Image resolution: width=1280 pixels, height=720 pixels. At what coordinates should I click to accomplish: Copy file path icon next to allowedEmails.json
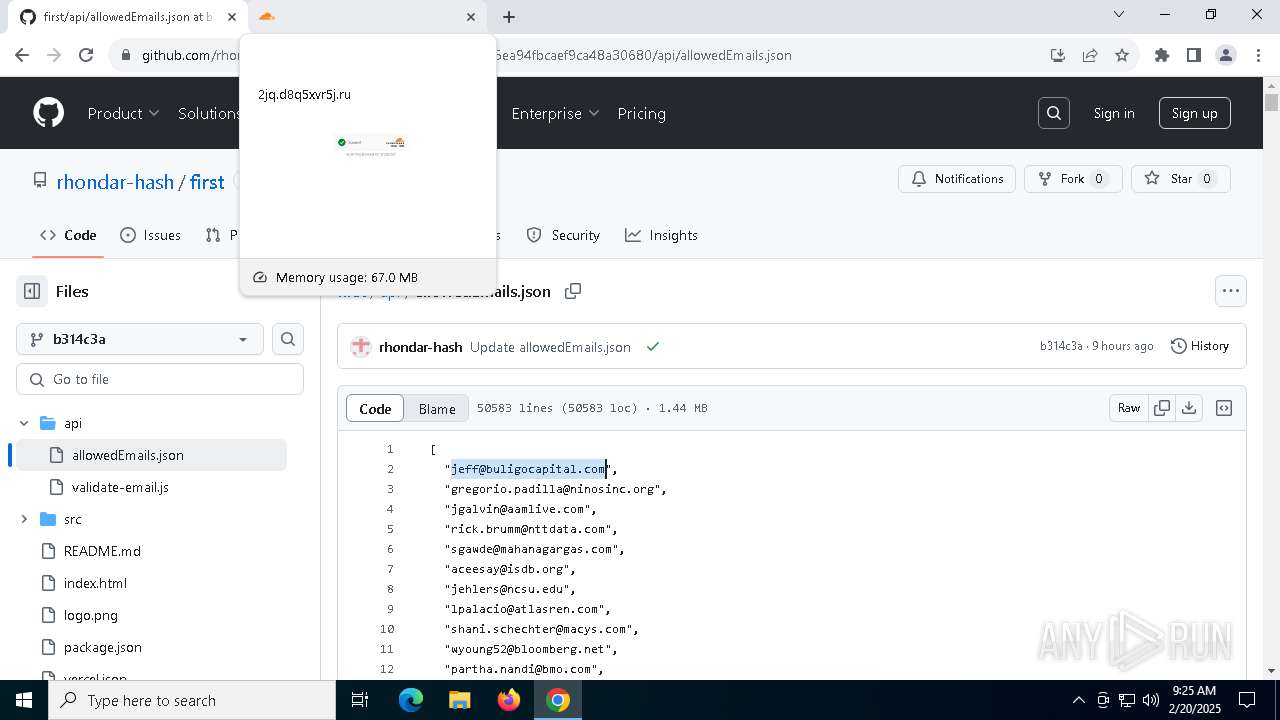pos(573,291)
